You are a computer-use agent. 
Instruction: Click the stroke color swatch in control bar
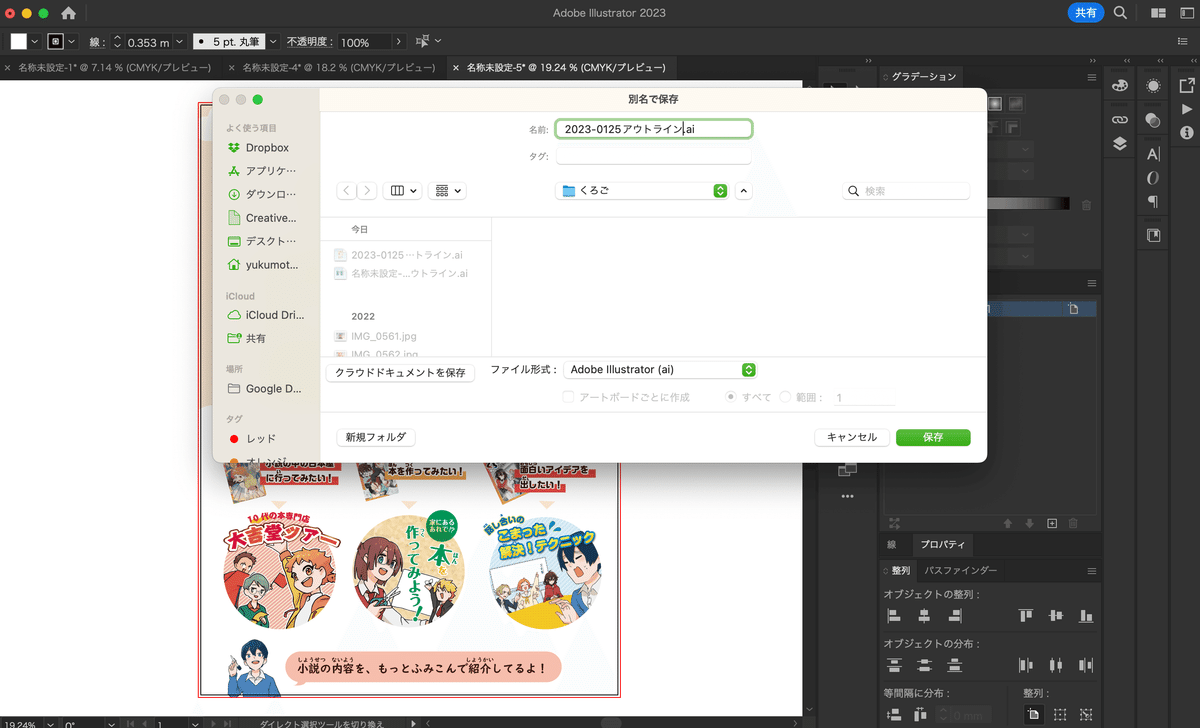[56, 42]
